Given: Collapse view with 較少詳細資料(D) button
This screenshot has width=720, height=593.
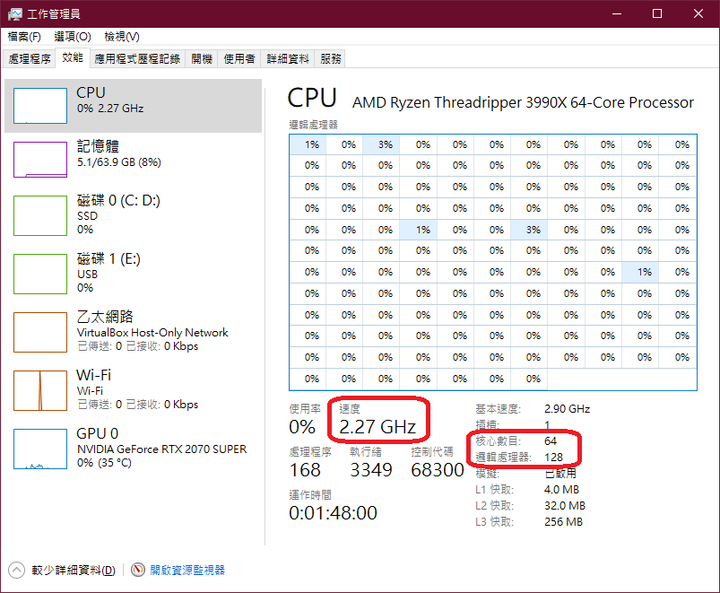Looking at the screenshot, I should [x=73, y=570].
